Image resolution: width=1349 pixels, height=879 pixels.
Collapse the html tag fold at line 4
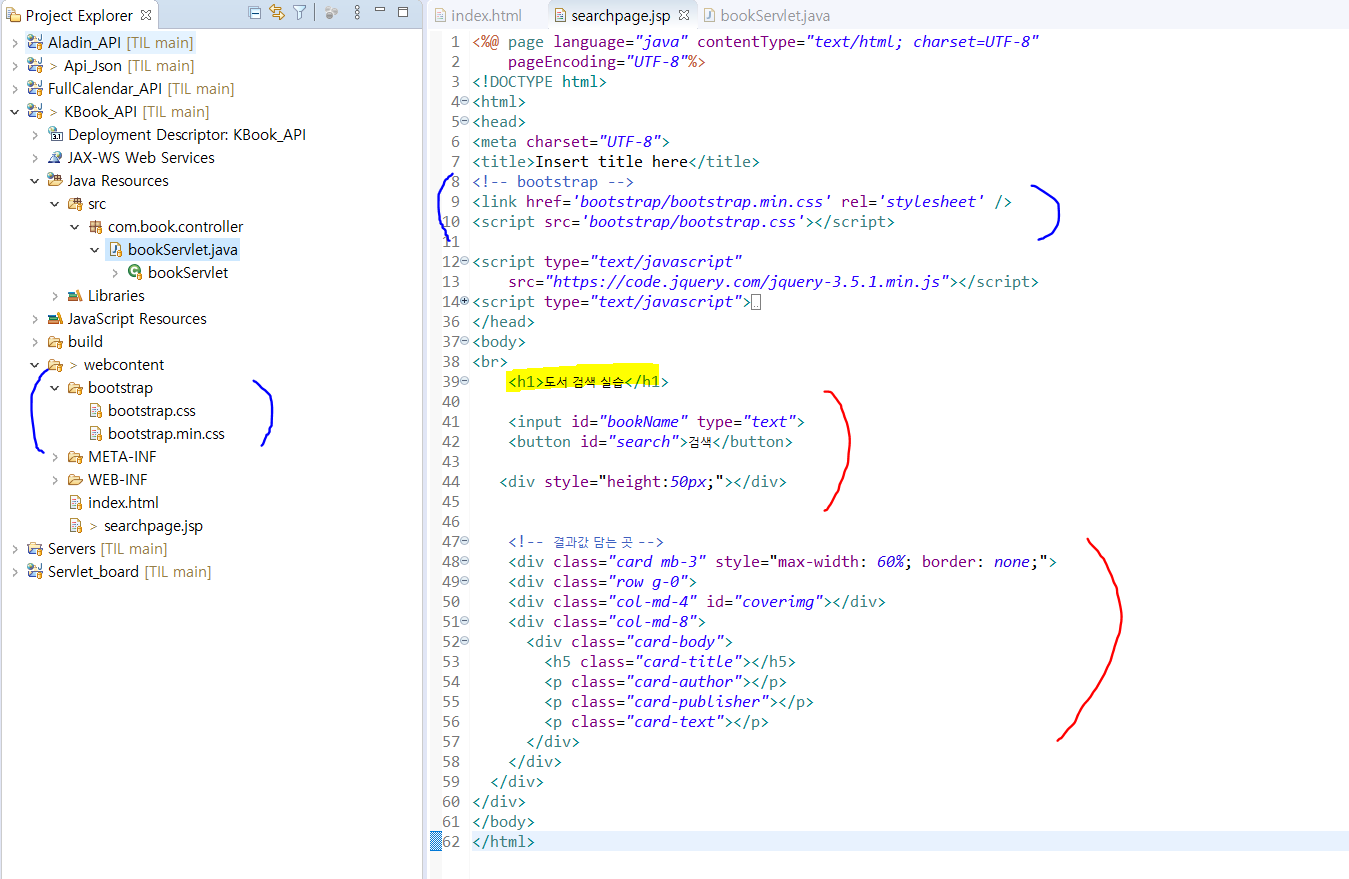[465, 102]
